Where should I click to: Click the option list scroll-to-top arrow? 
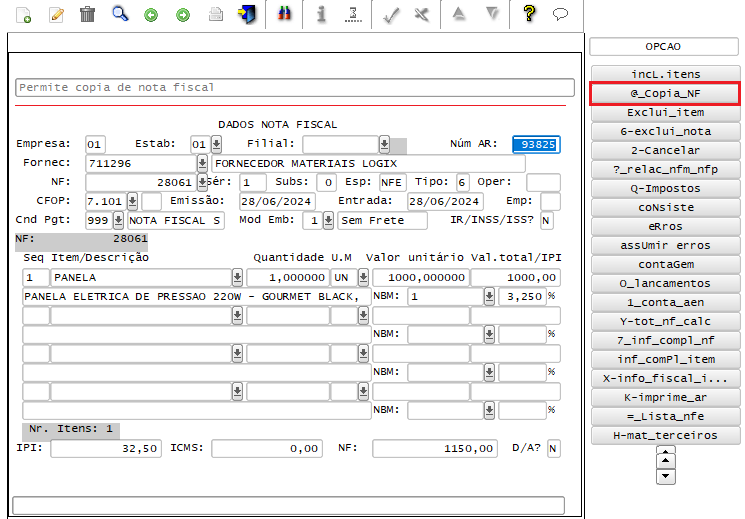click(666, 450)
